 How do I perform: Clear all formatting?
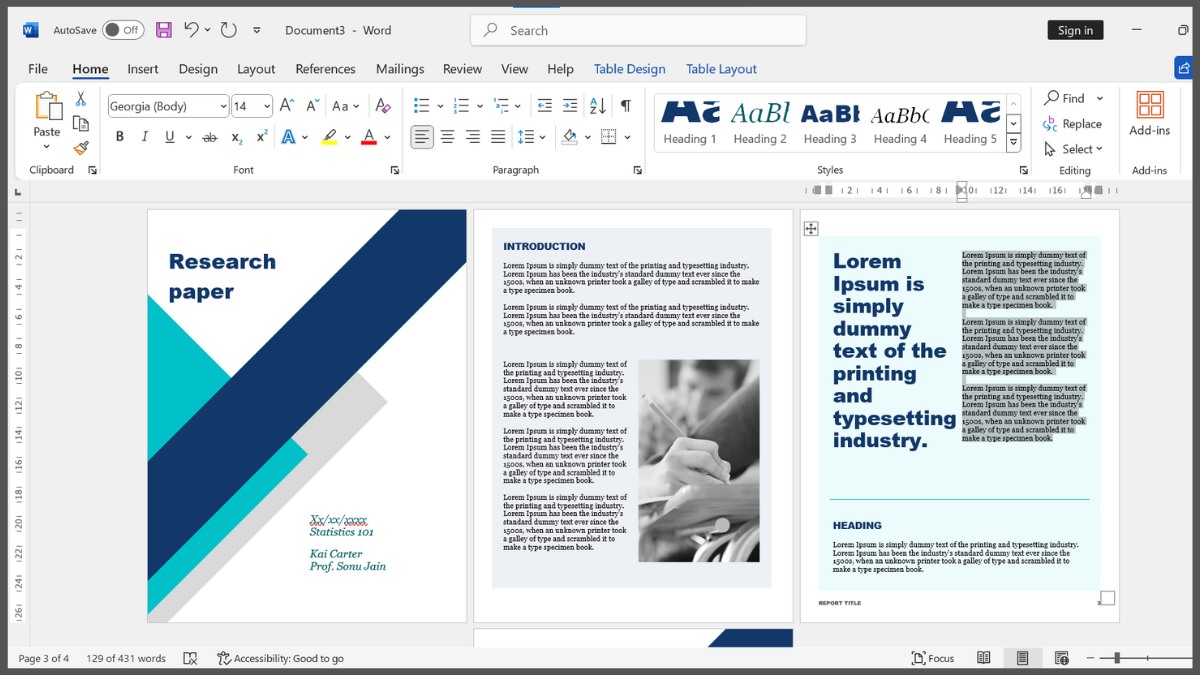tap(382, 106)
